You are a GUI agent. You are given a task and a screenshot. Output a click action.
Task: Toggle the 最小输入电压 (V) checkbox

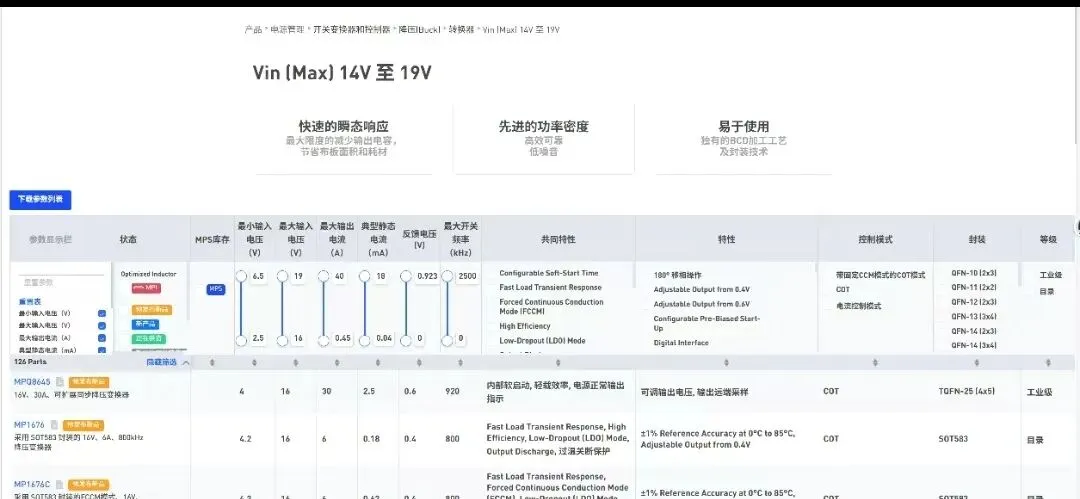pyautogui.click(x=102, y=313)
